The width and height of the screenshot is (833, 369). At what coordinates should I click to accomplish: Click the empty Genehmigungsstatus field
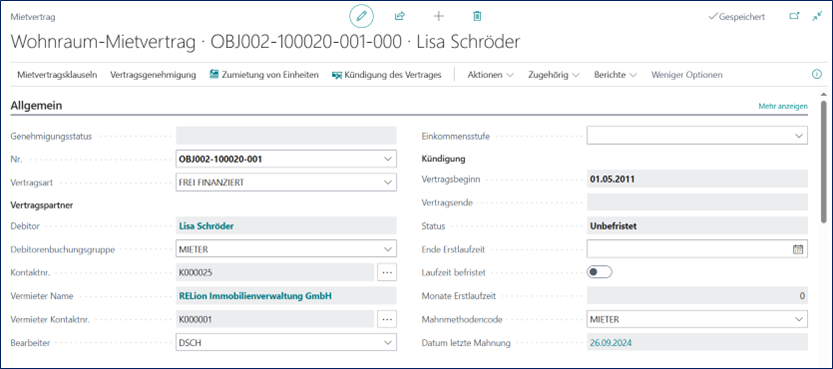pyautogui.click(x=286, y=135)
